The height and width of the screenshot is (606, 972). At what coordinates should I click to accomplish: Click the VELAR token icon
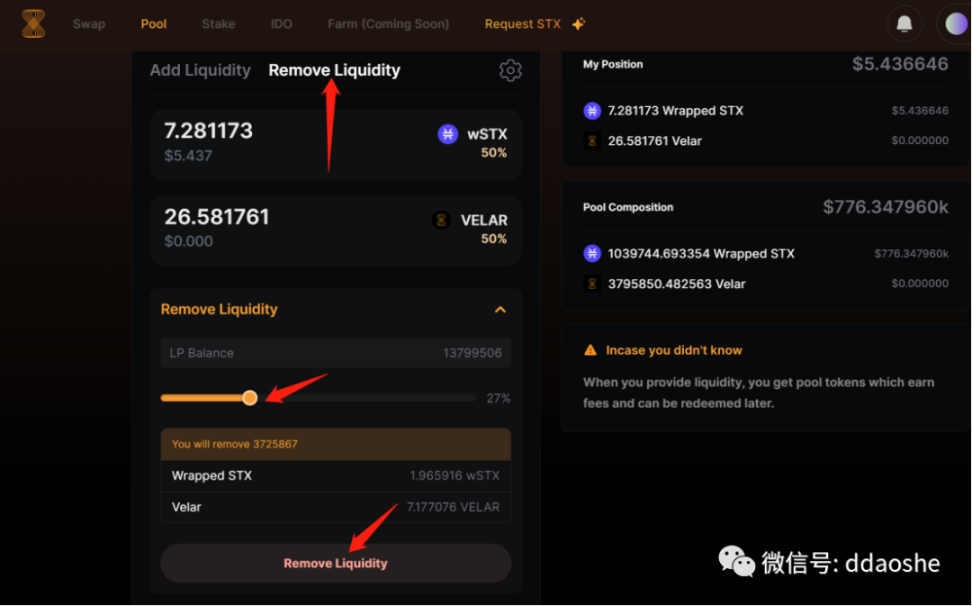click(x=441, y=220)
